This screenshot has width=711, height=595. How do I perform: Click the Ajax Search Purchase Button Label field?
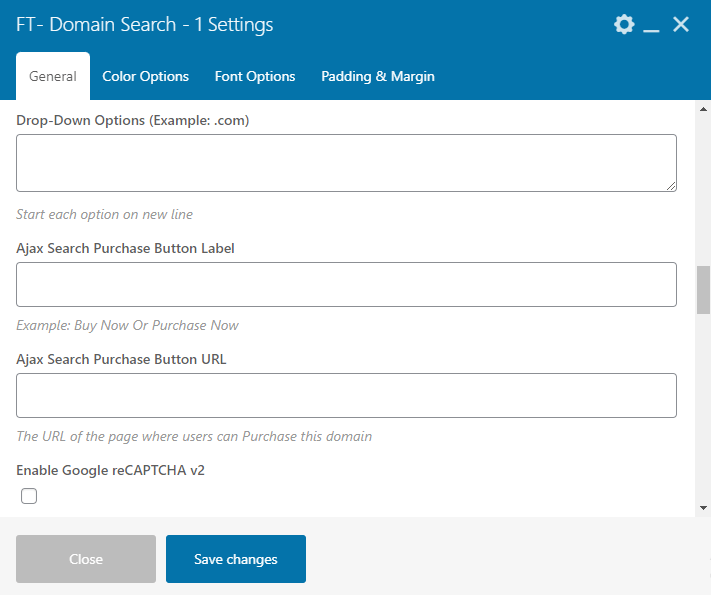pos(346,284)
